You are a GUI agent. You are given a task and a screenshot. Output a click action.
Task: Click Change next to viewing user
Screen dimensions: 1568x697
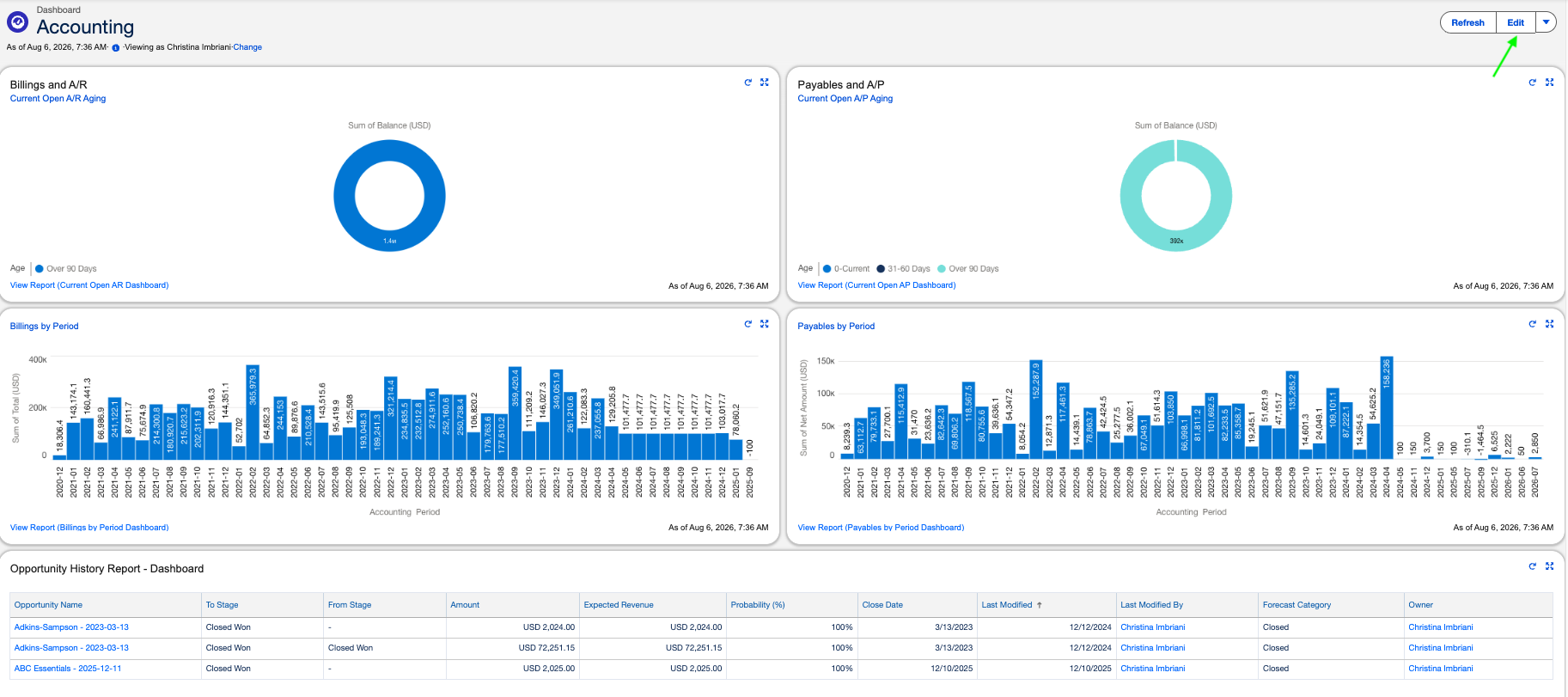tap(247, 47)
